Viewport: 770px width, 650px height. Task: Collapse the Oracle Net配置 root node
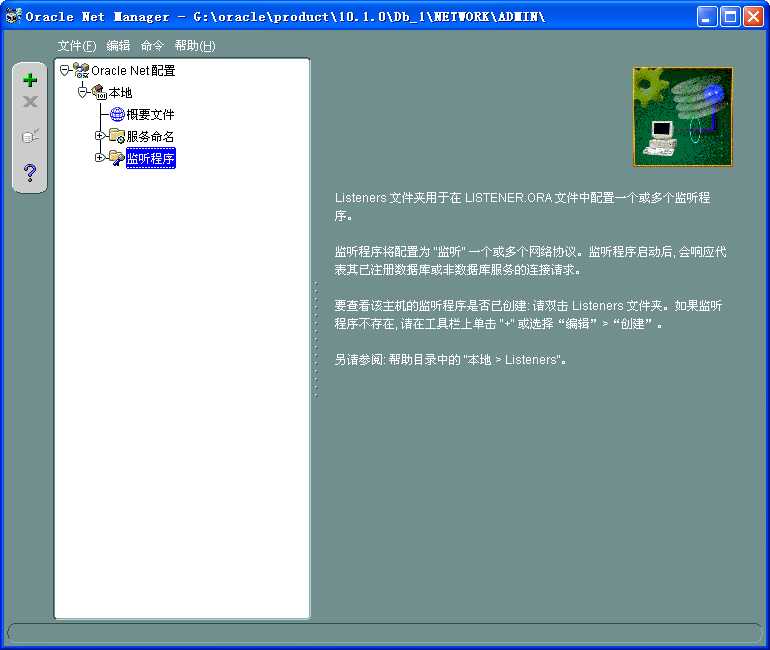64,70
